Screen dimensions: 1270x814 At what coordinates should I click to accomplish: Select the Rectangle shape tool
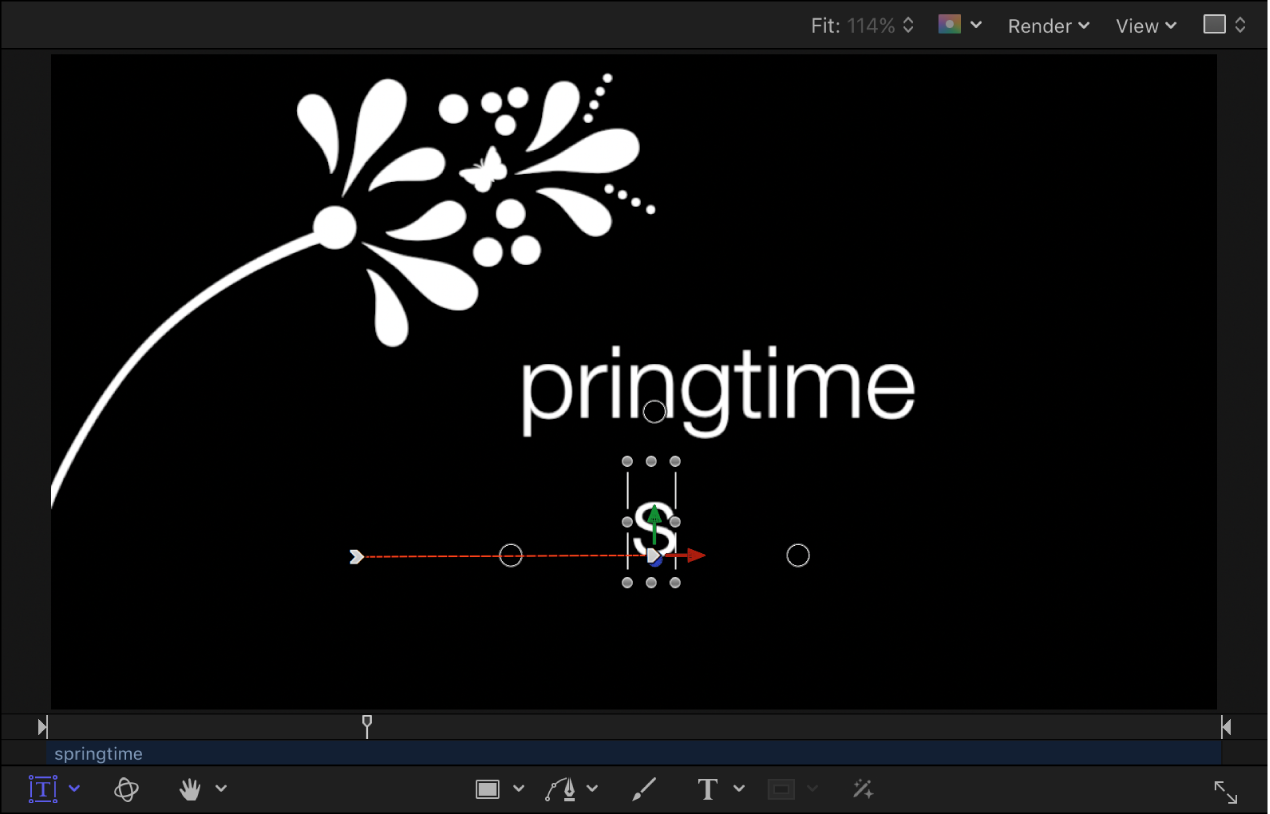pyautogui.click(x=489, y=788)
